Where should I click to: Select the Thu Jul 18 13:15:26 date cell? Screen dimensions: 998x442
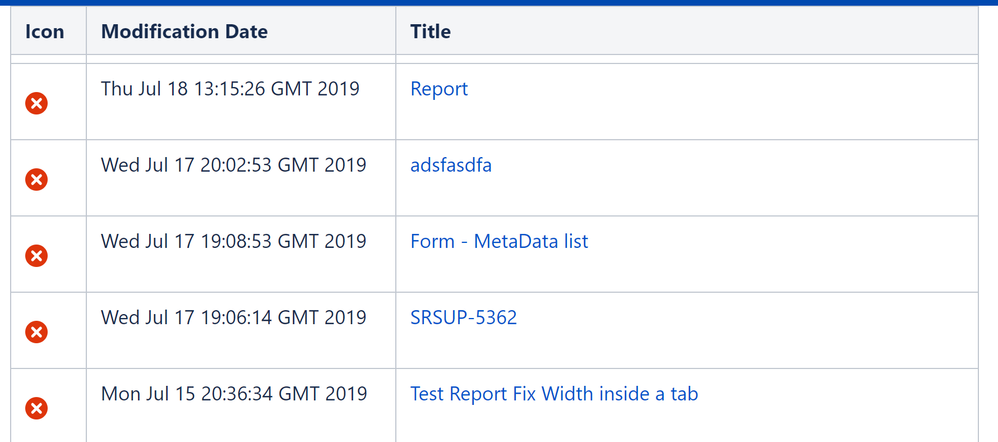point(230,89)
